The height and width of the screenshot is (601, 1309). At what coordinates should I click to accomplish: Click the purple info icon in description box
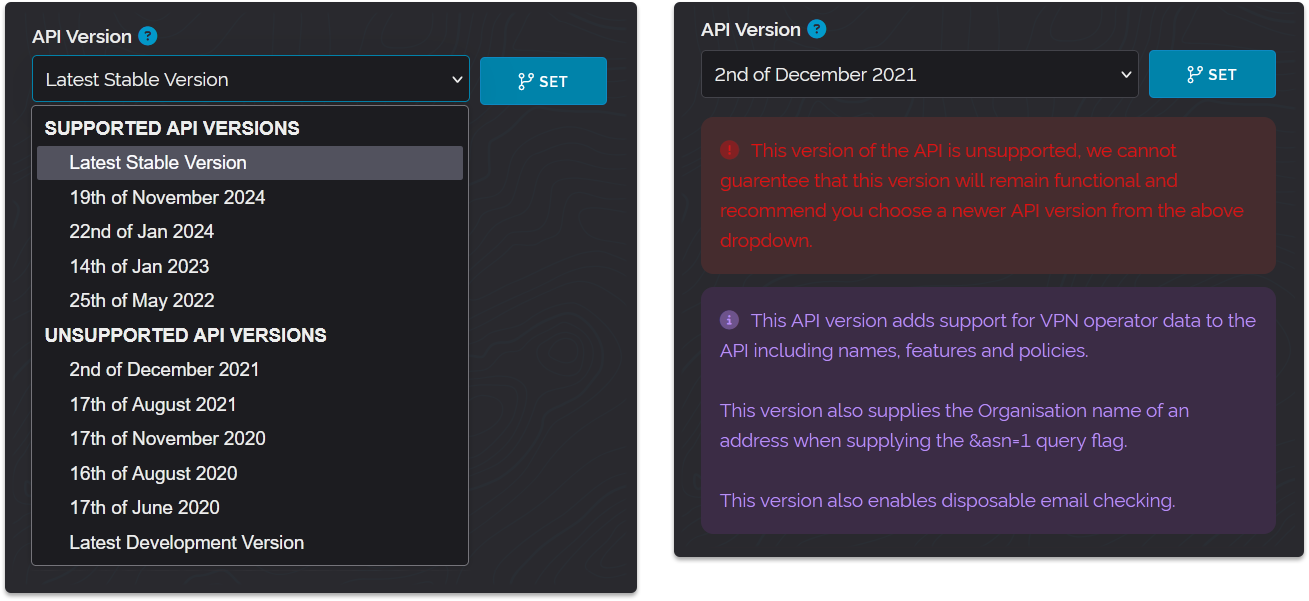point(729,320)
